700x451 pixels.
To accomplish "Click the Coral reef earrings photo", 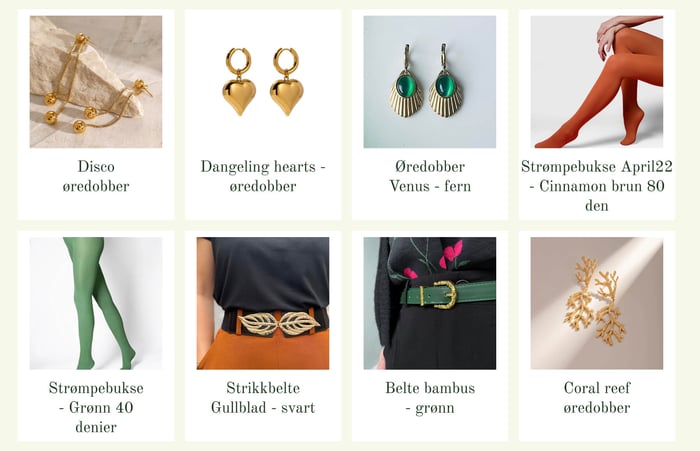I will (597, 303).
